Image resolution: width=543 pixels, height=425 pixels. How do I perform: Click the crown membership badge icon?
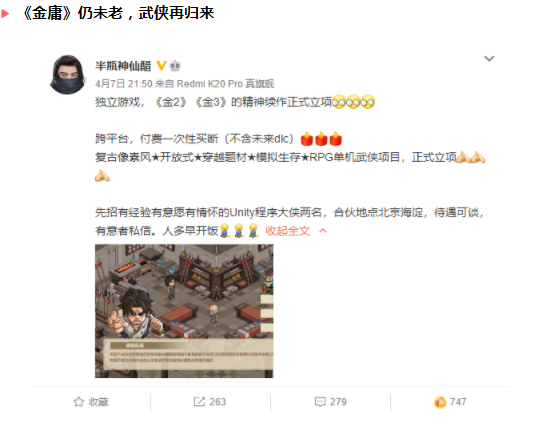click(175, 65)
